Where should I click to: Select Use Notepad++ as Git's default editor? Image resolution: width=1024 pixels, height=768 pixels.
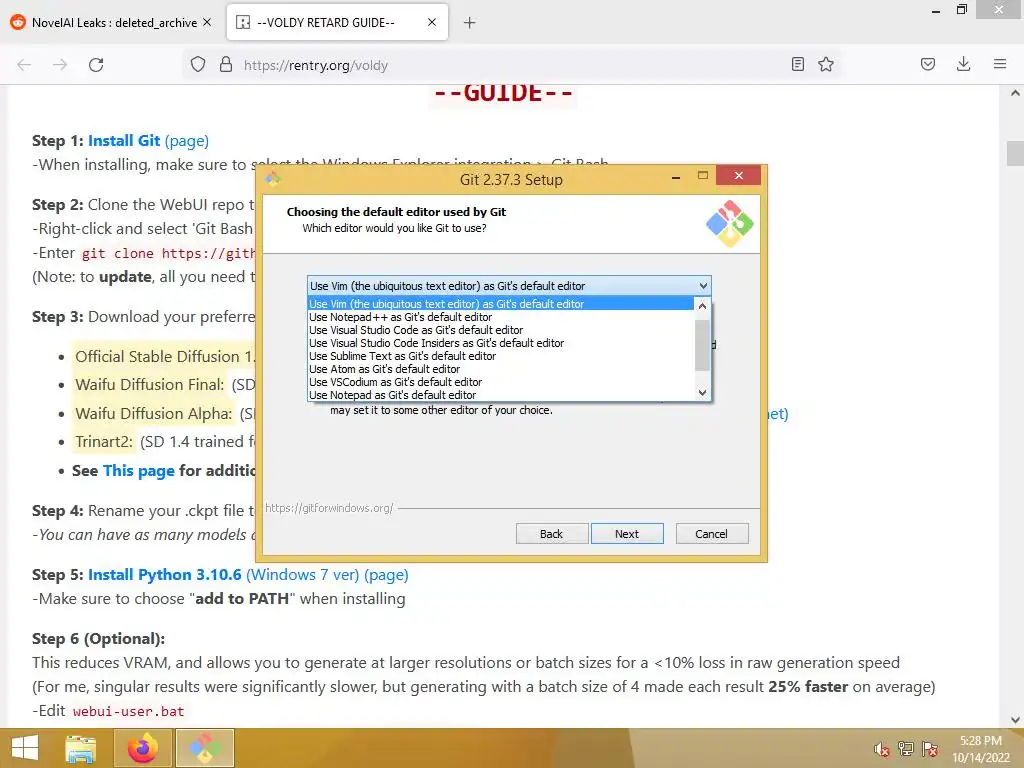pos(500,317)
